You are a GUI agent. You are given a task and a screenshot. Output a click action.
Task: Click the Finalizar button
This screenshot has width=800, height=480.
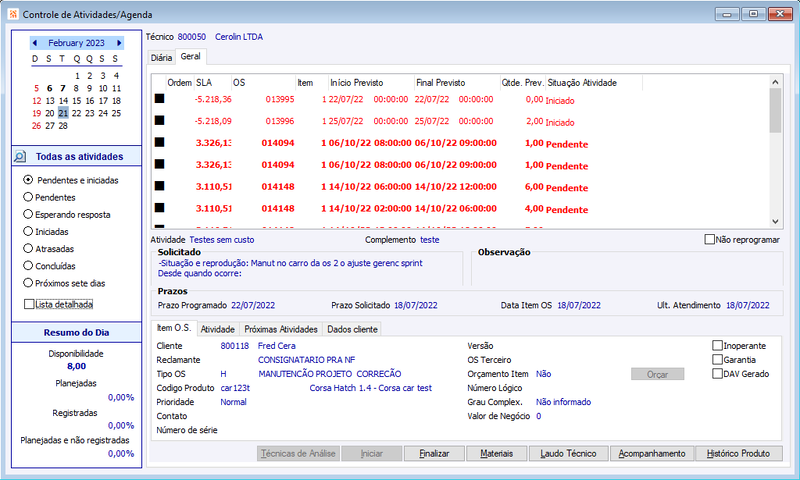[x=434, y=453]
